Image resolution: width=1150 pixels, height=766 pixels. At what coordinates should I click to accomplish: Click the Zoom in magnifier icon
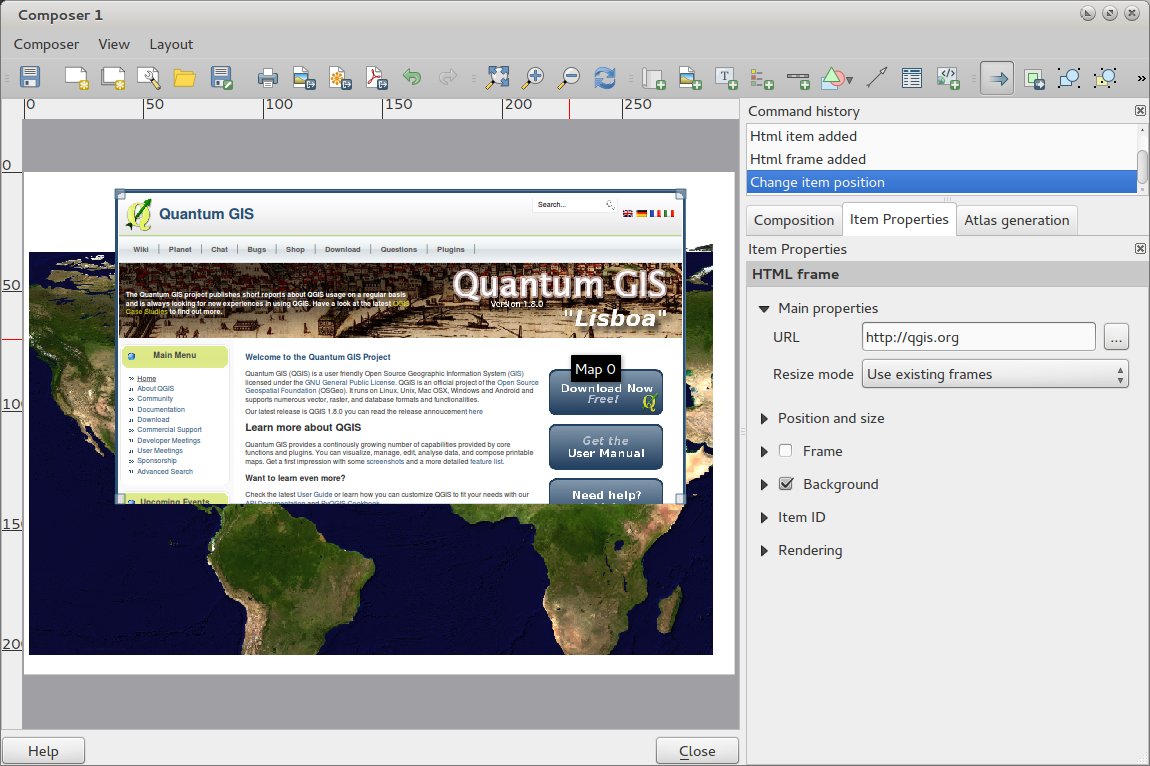point(534,78)
